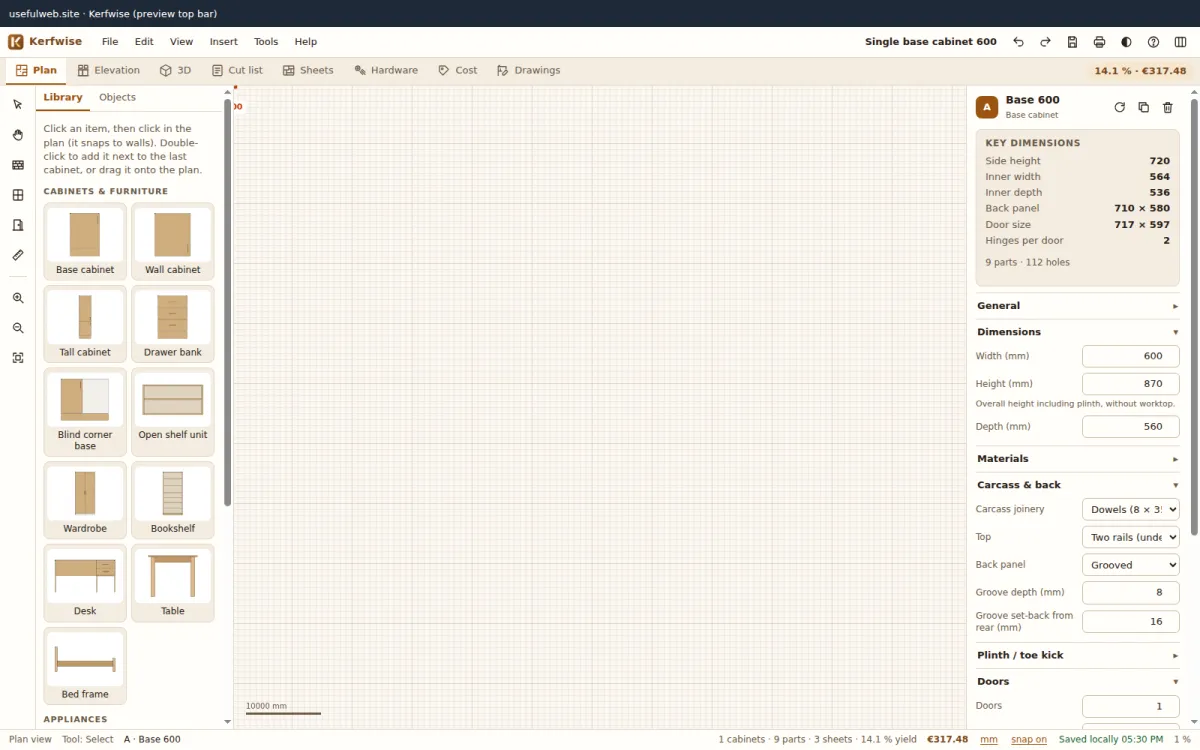The height and width of the screenshot is (750, 1200).
Task: Zoom in on the plan
Action: coord(18,298)
